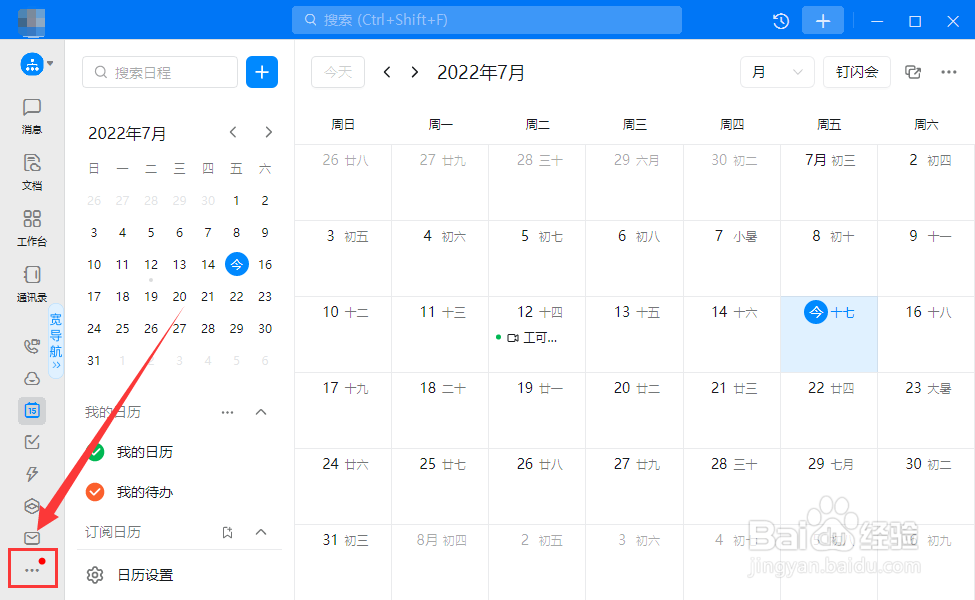
Task: Click the 搜索日程 search field
Action: pyautogui.click(x=161, y=72)
